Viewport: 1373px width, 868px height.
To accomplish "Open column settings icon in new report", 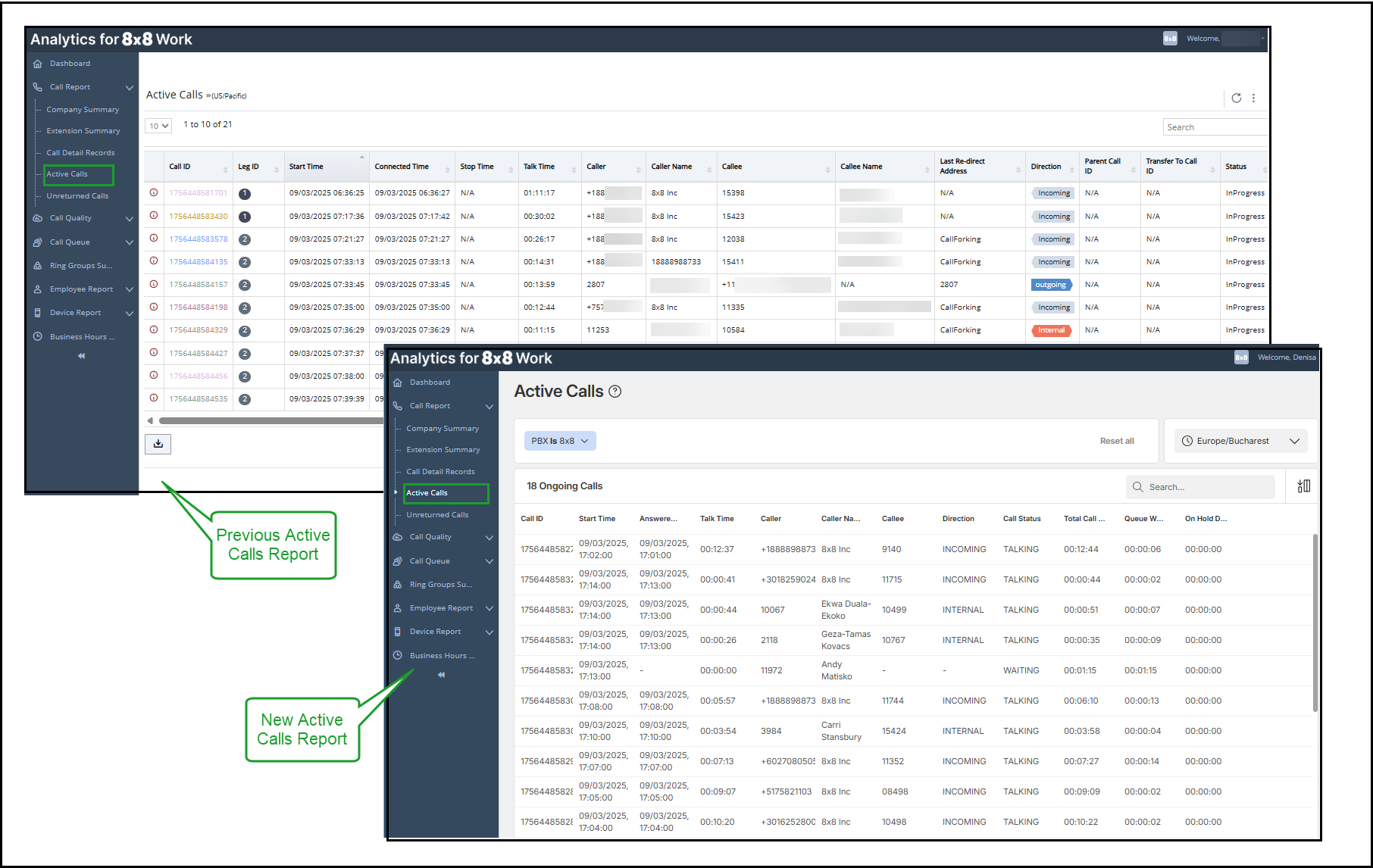I will pos(1303,486).
